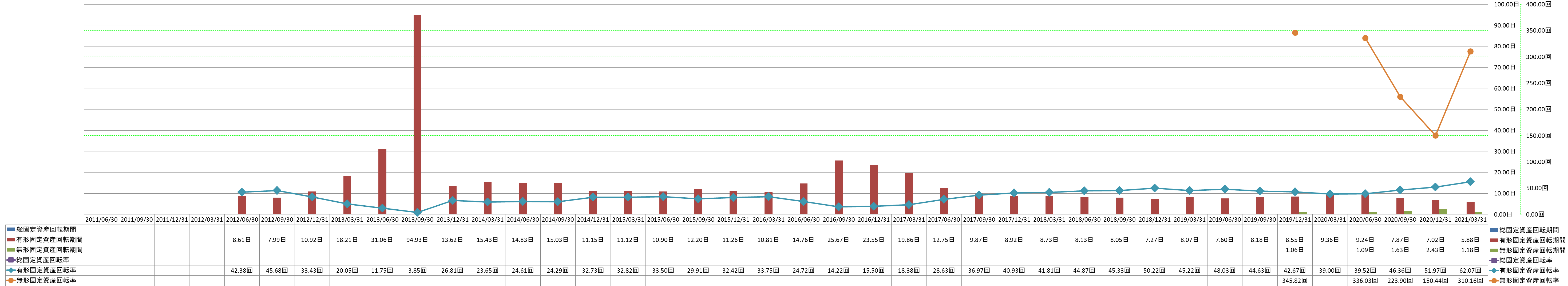
Task: Click the 39.00回 table cell
Action: pyautogui.click(x=1331, y=270)
